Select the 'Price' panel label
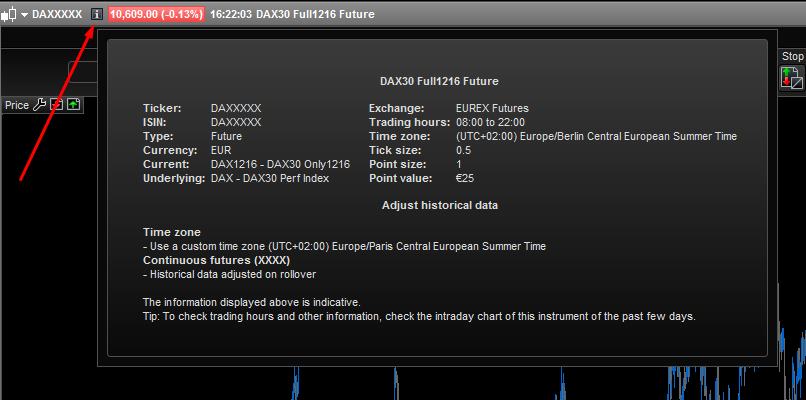Screen dimensions: 806x400 point(17,104)
